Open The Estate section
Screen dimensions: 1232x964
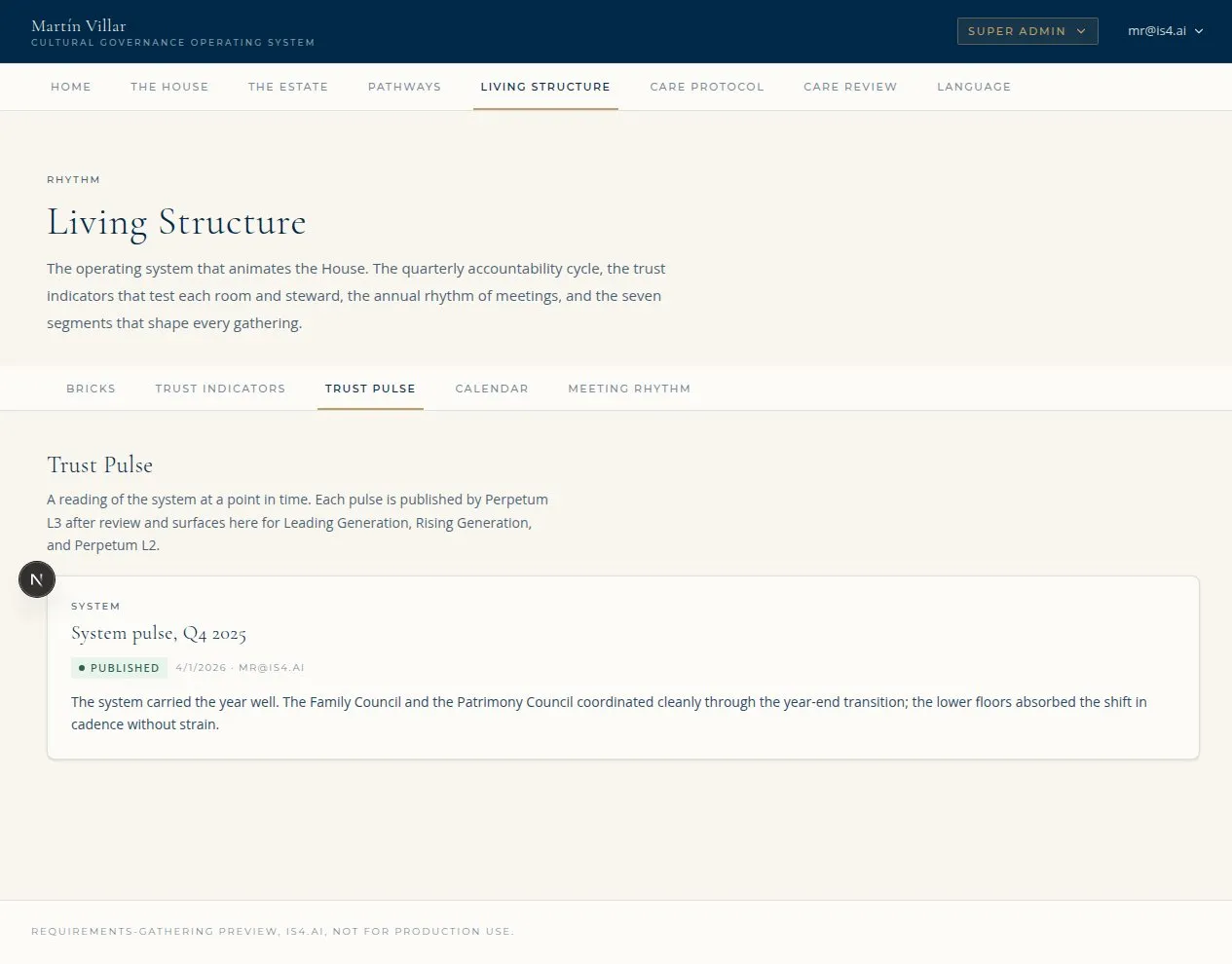point(288,87)
